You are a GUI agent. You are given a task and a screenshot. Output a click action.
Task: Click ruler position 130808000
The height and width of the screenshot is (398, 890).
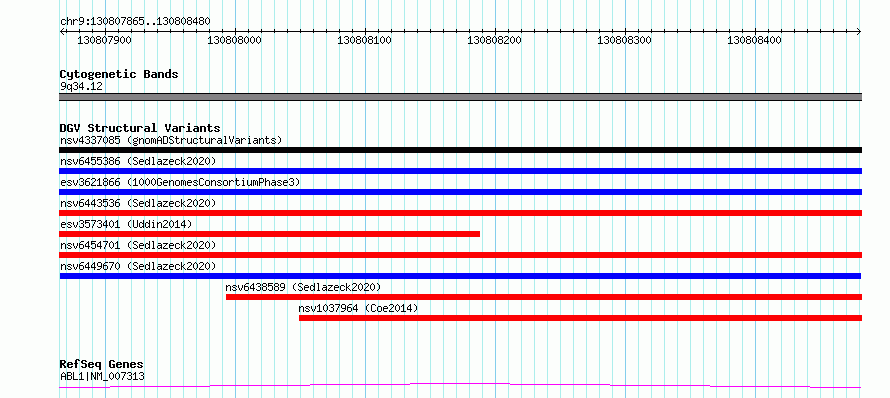(x=234, y=40)
